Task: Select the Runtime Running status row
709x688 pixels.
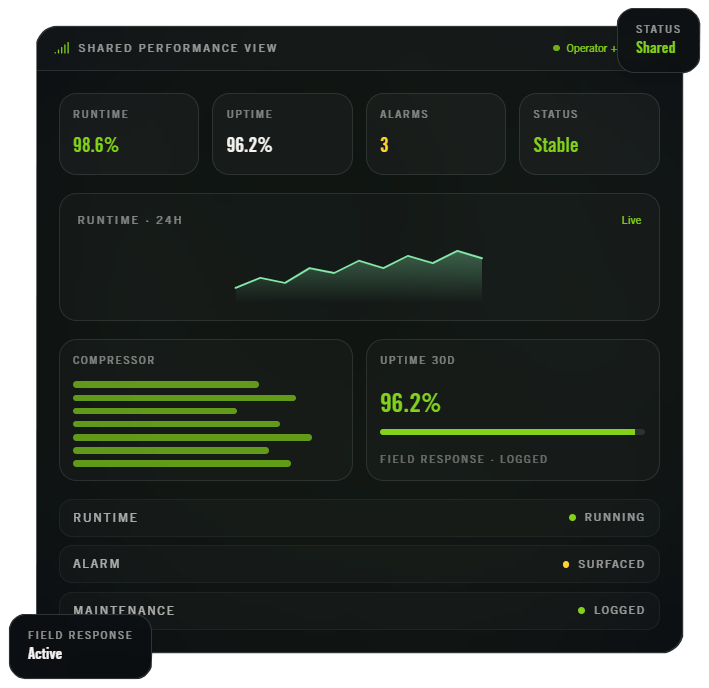Action: (359, 518)
